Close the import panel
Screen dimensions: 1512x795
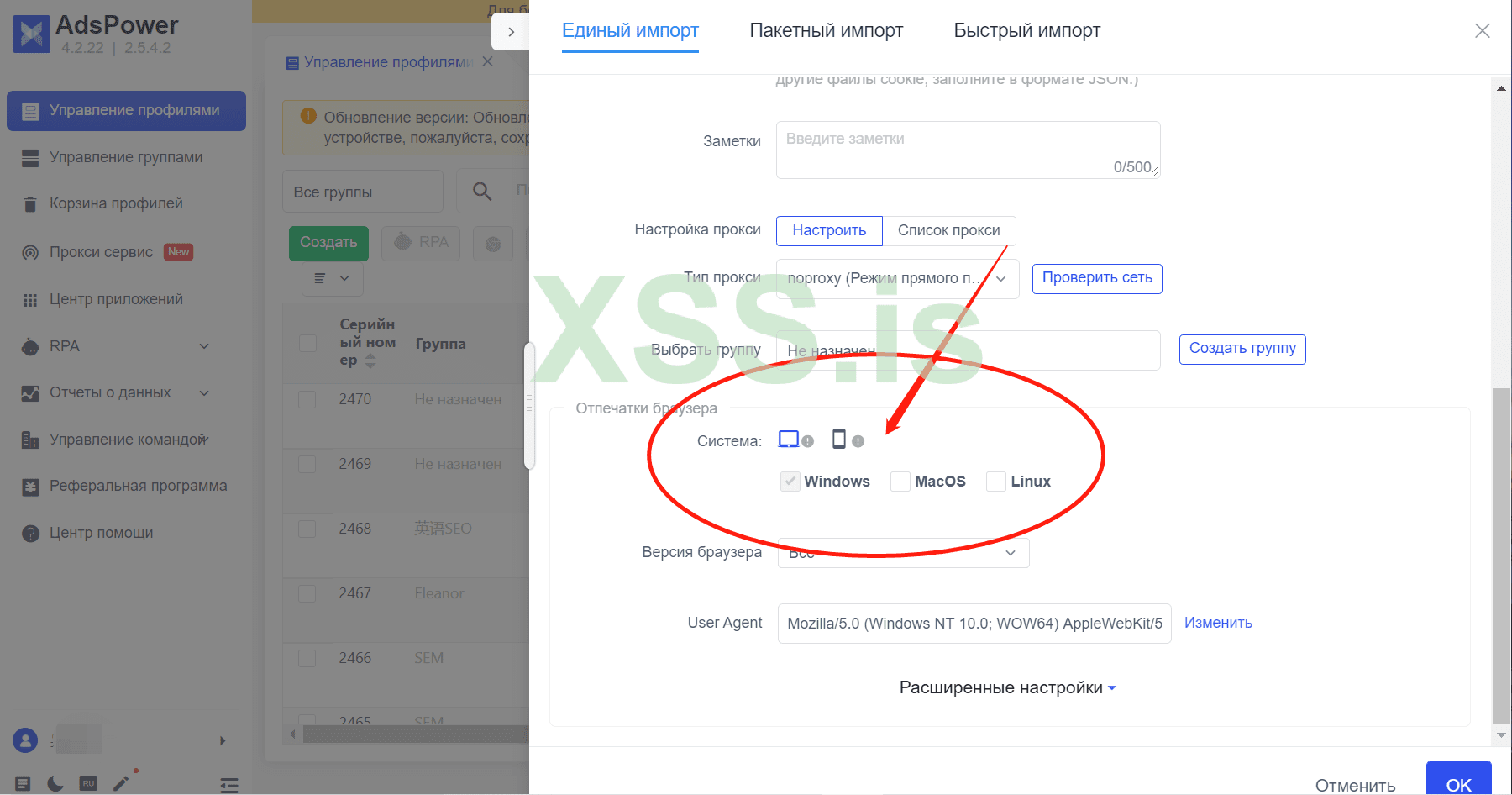pyautogui.click(x=1483, y=31)
